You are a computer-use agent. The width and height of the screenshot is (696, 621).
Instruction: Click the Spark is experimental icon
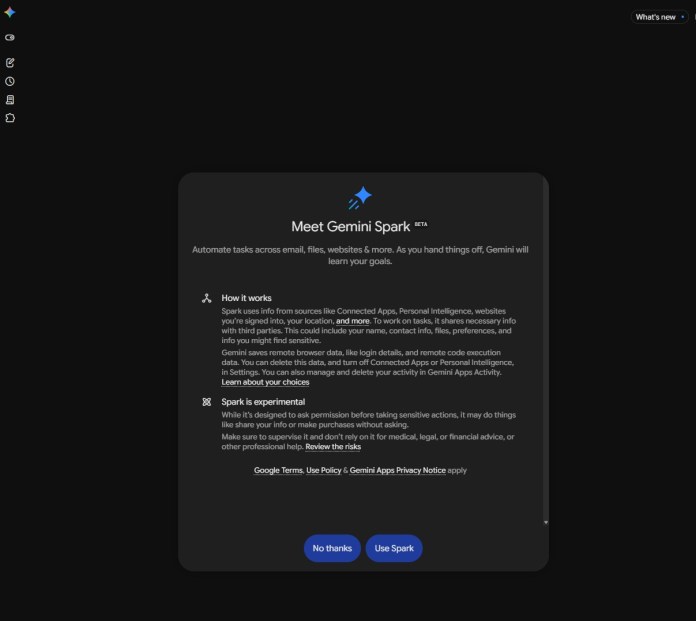(x=206, y=402)
